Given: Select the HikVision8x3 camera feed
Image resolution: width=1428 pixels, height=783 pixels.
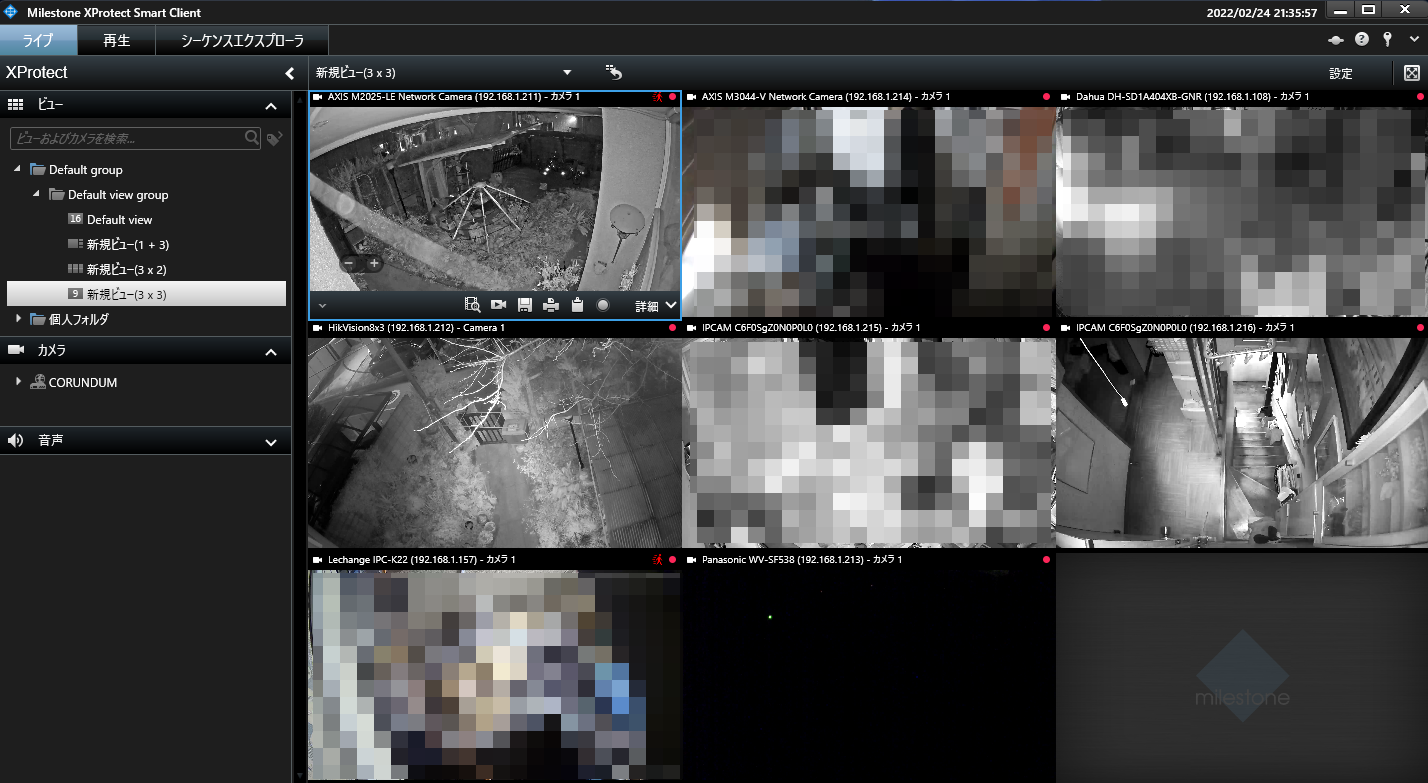Looking at the screenshot, I should point(494,443).
